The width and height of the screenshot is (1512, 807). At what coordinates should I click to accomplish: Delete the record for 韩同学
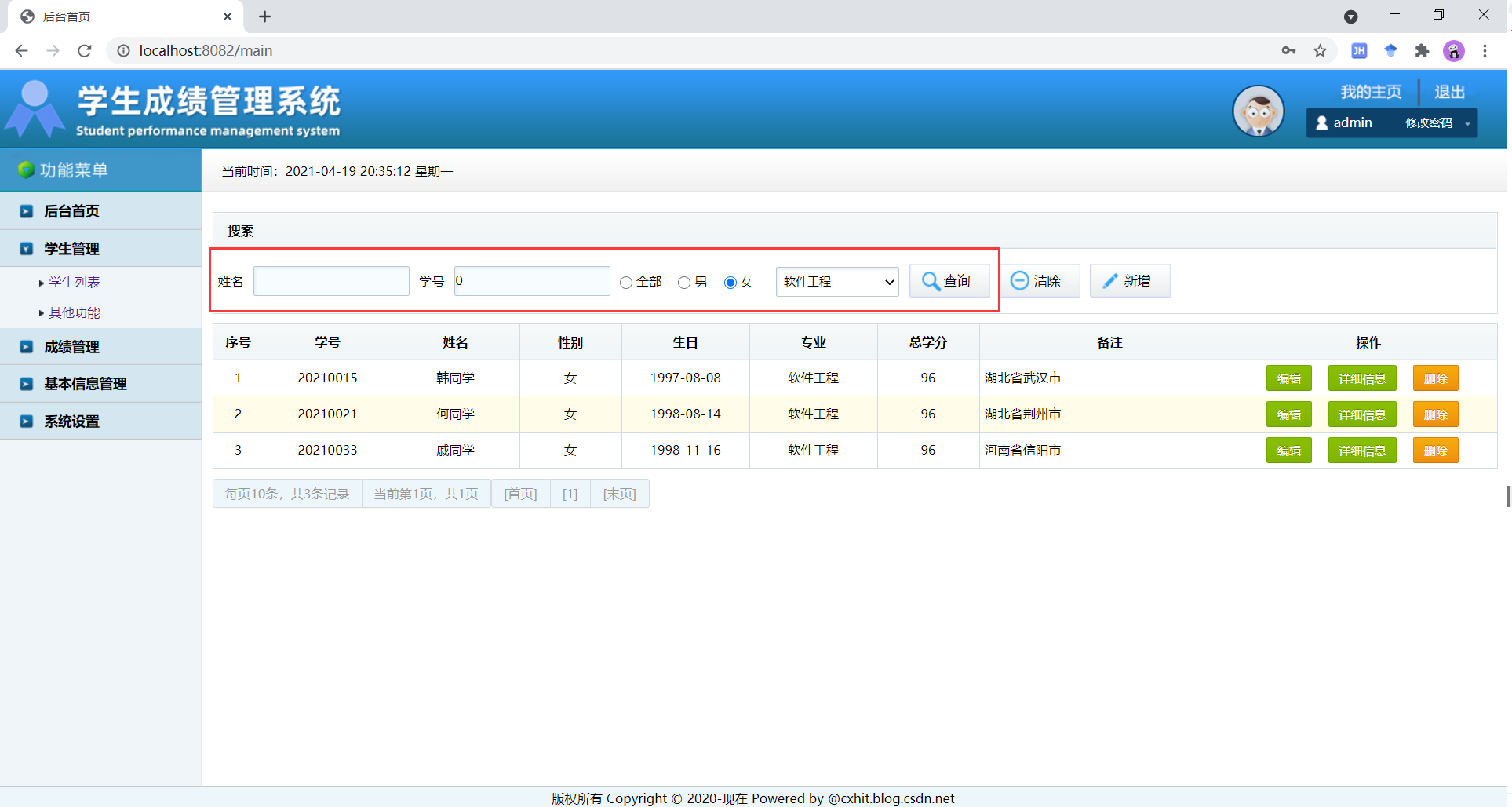1435,378
